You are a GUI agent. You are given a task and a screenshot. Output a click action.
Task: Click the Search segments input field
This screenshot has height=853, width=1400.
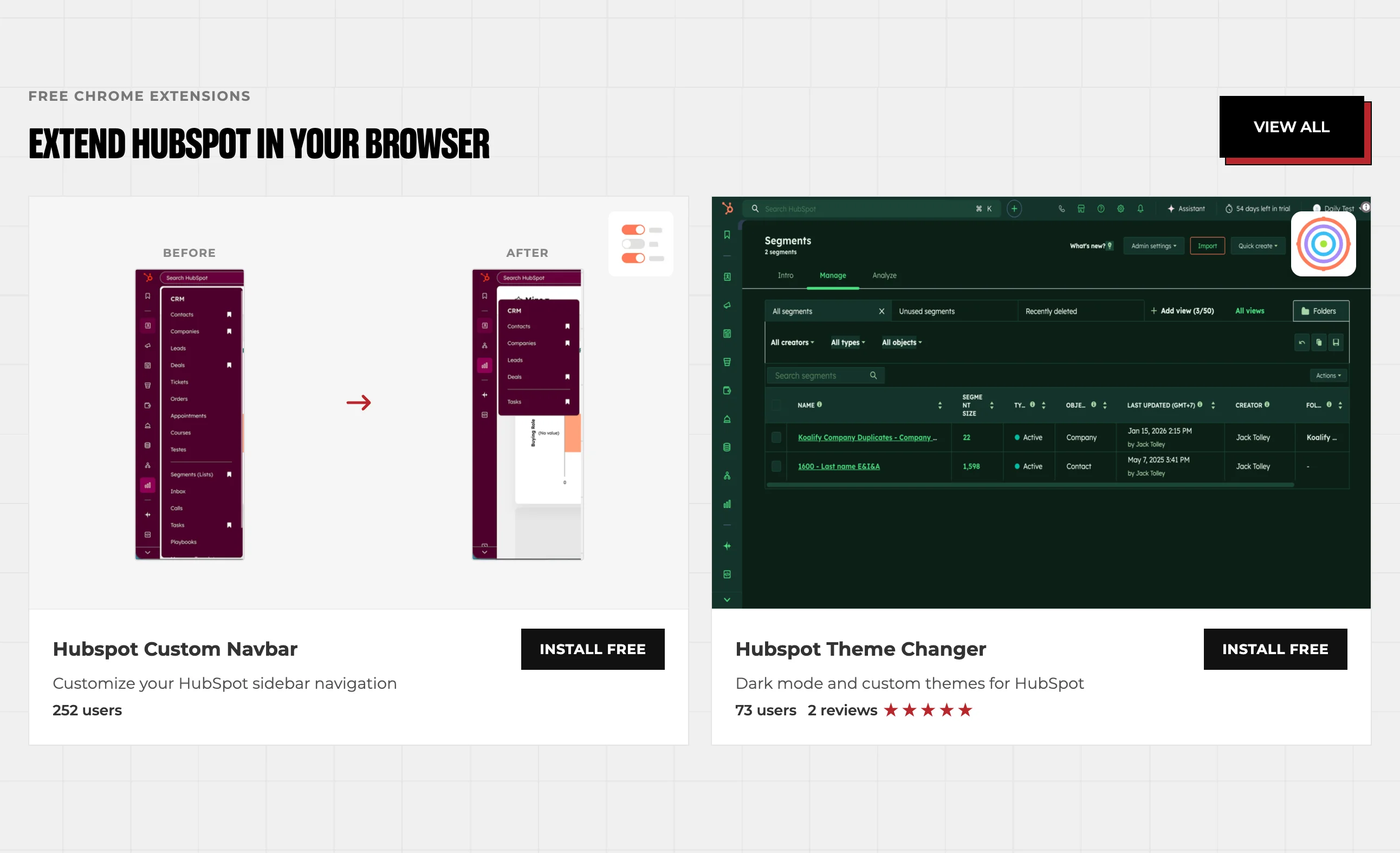[818, 375]
